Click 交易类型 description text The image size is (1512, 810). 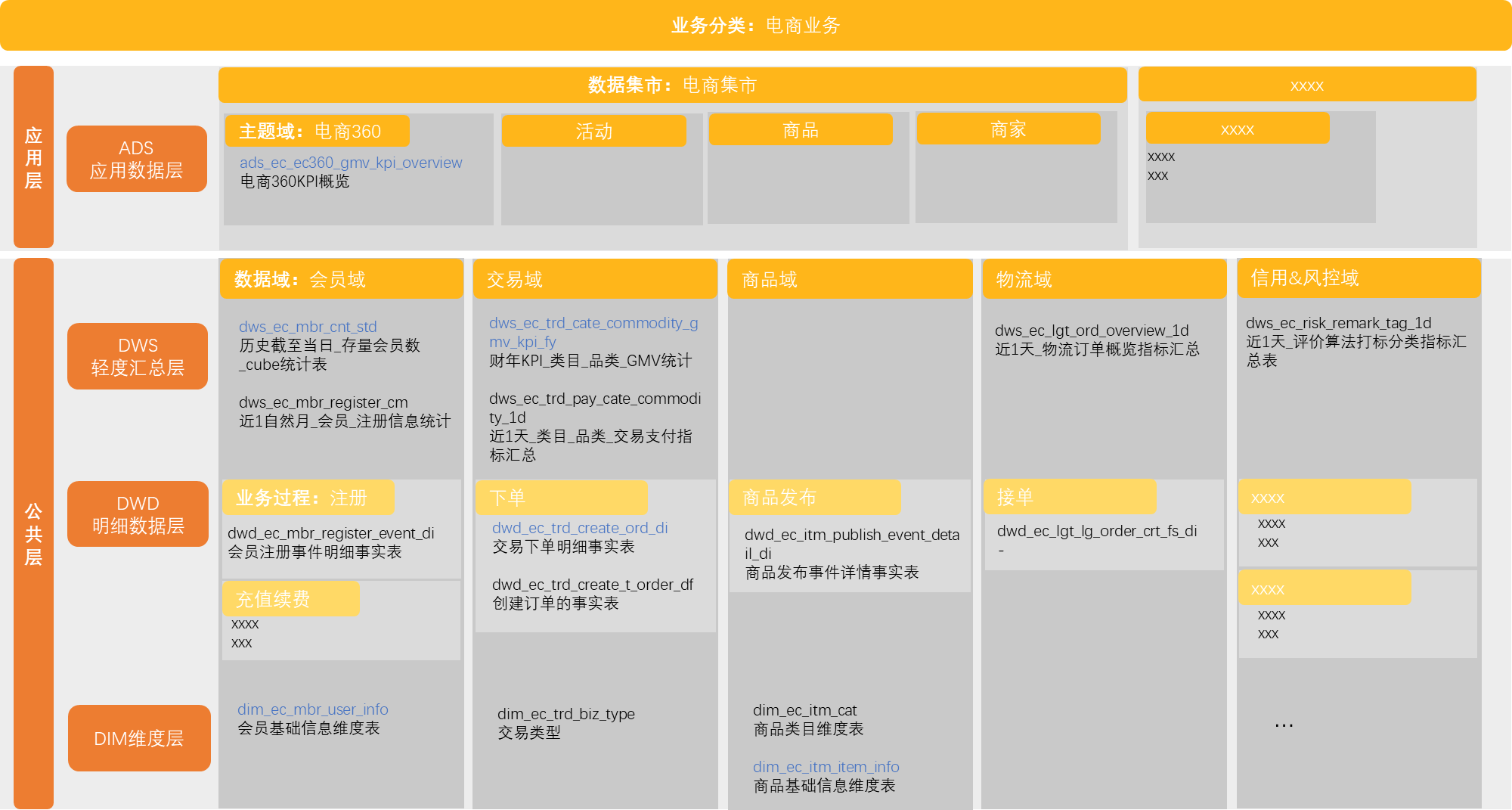pyautogui.click(x=529, y=733)
